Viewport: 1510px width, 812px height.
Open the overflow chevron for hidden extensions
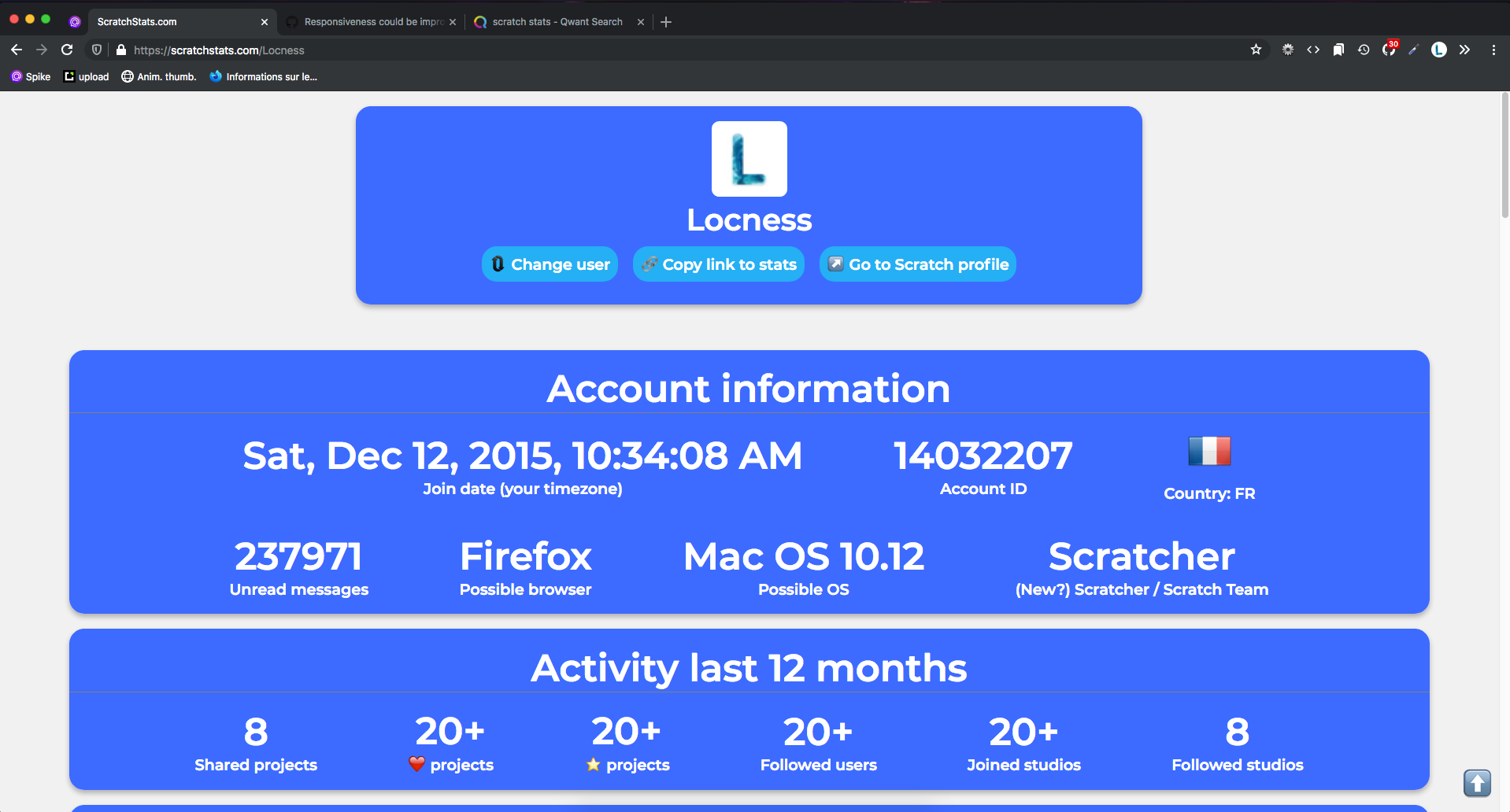pos(1465,50)
